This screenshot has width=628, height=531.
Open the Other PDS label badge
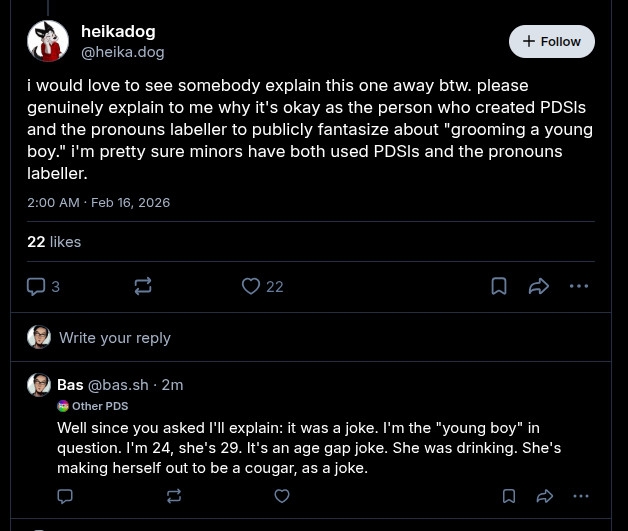[93, 406]
